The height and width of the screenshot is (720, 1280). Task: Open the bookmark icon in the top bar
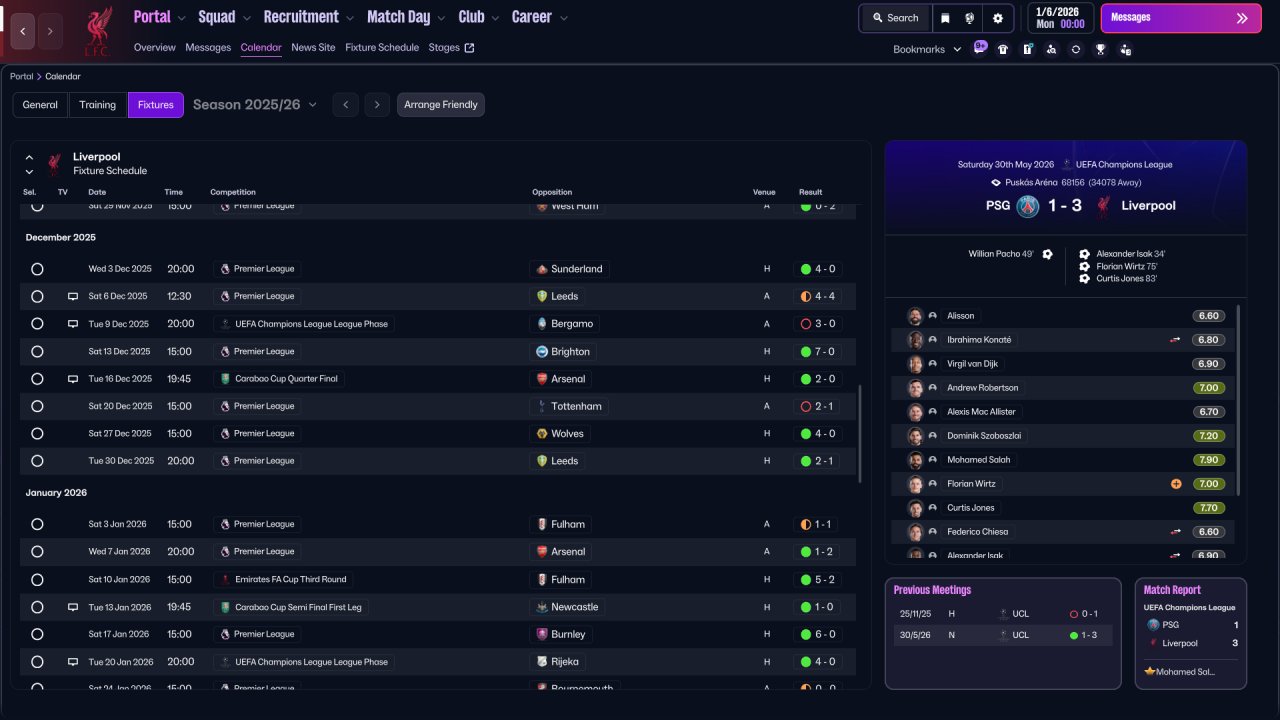945,18
